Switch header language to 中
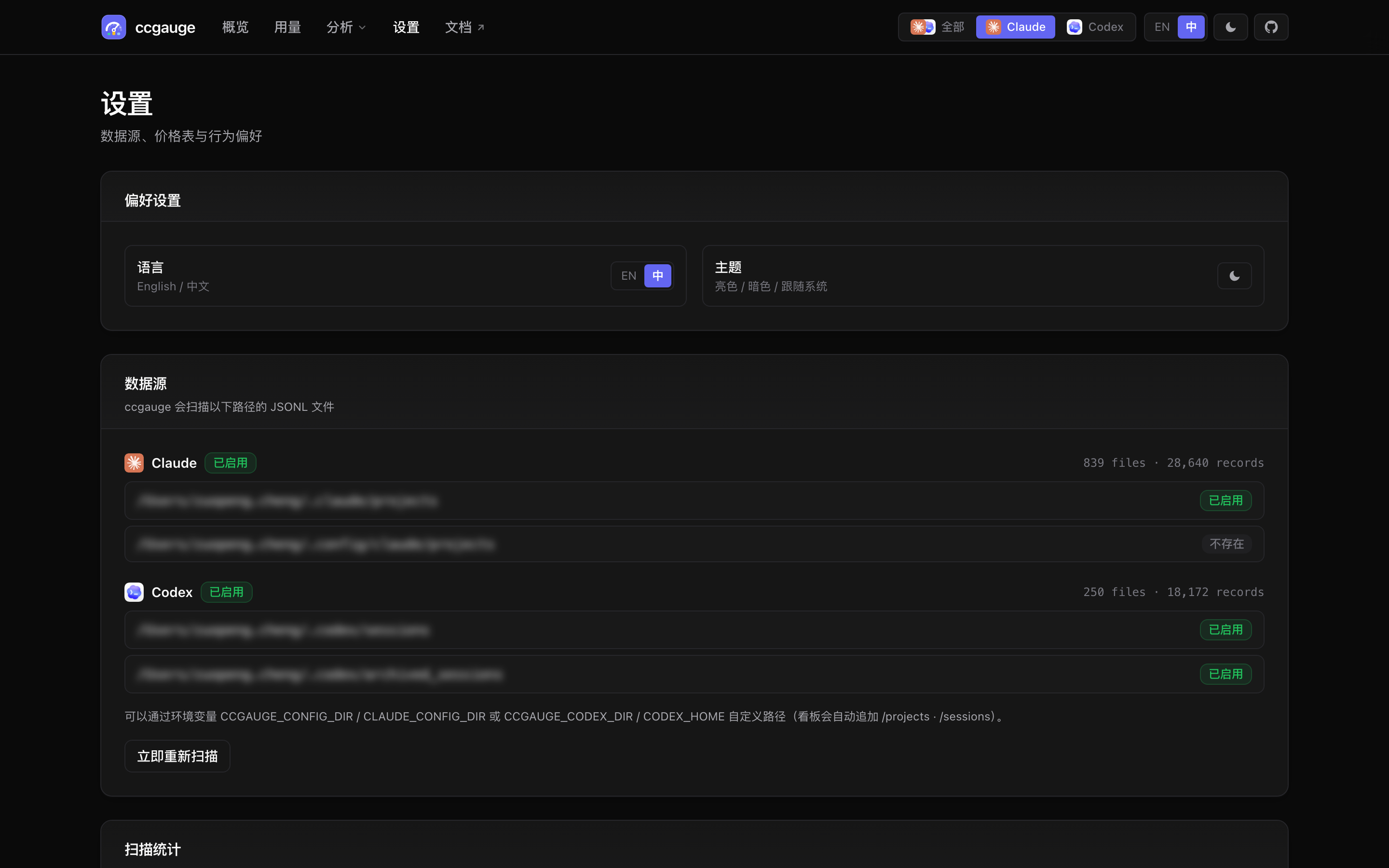1389x868 pixels. tap(1191, 27)
